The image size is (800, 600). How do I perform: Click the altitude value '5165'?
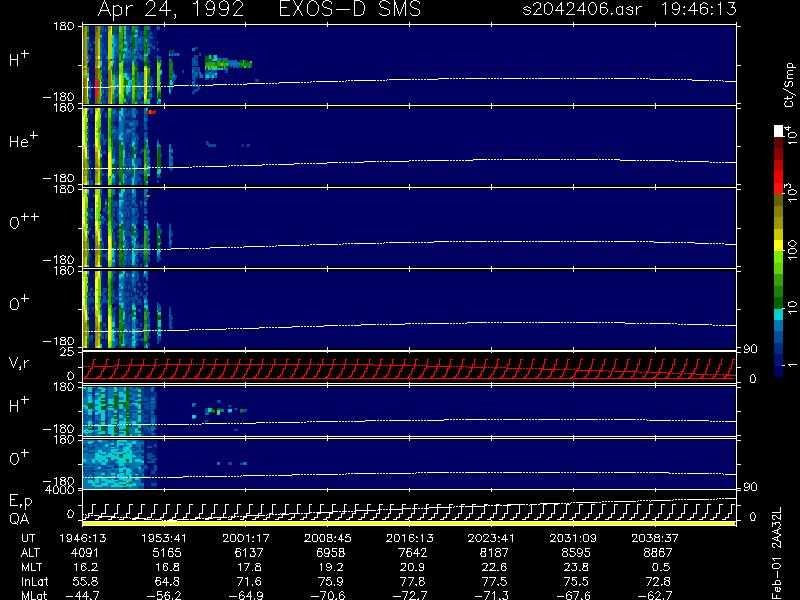167,553
